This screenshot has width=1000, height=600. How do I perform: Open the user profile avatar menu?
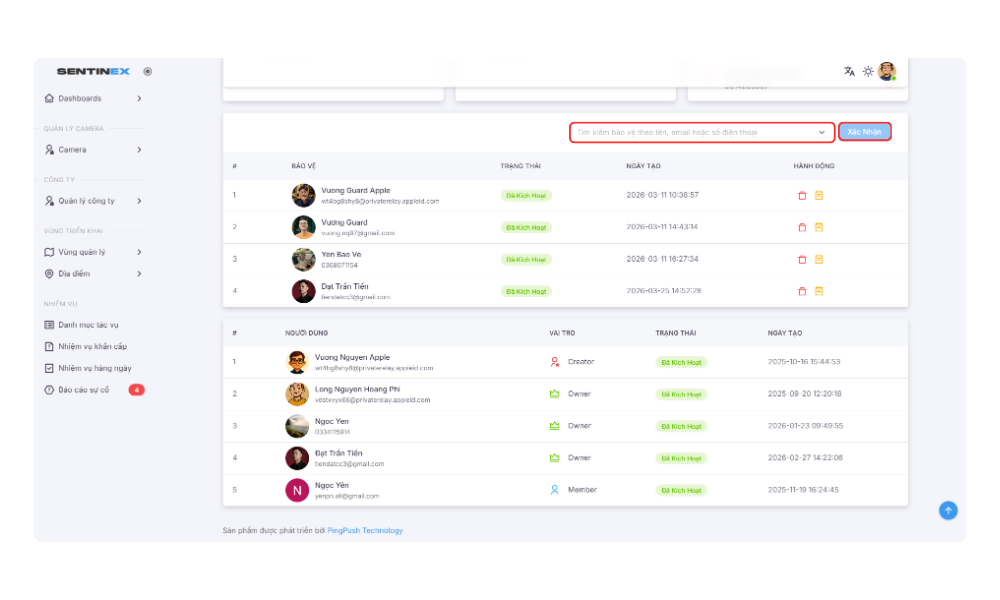pyautogui.click(x=886, y=71)
